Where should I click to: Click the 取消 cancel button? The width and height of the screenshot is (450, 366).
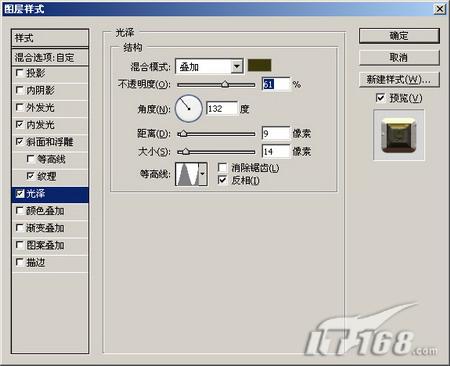pos(399,58)
